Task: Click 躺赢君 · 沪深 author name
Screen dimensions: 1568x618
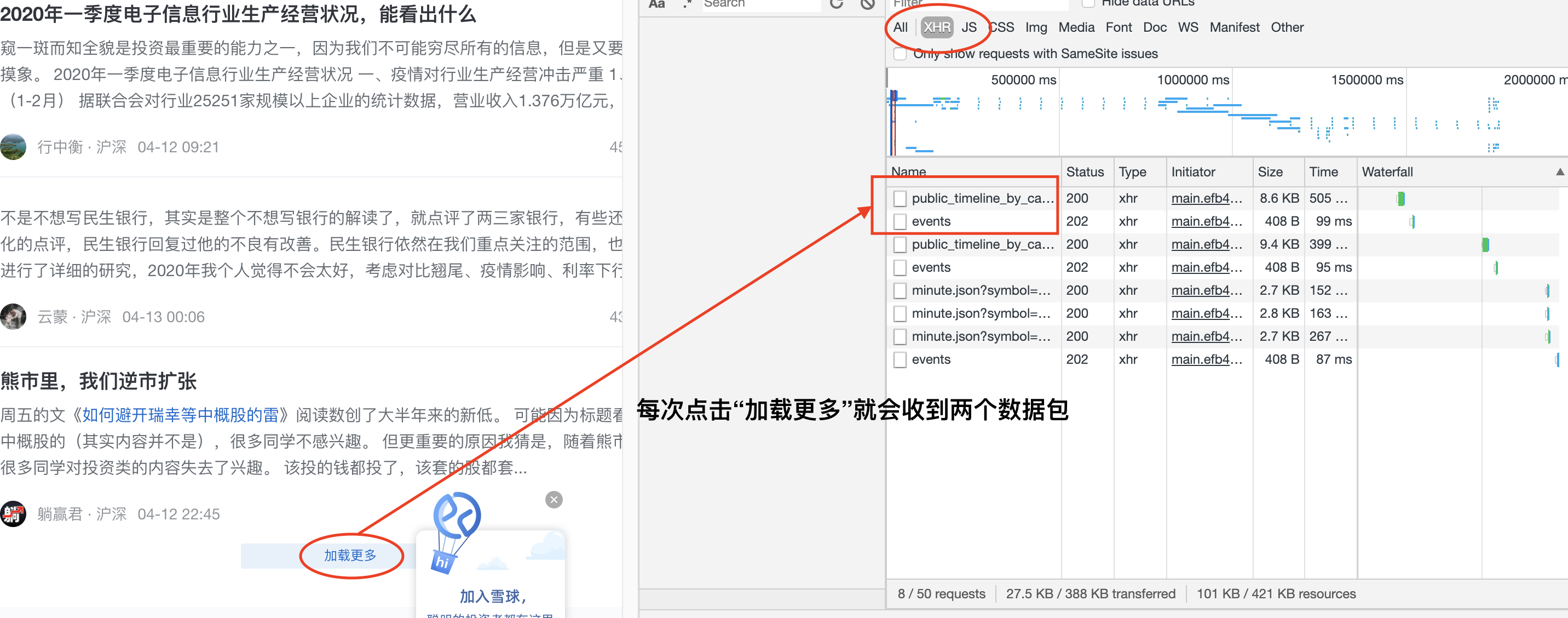Action: click(x=82, y=514)
